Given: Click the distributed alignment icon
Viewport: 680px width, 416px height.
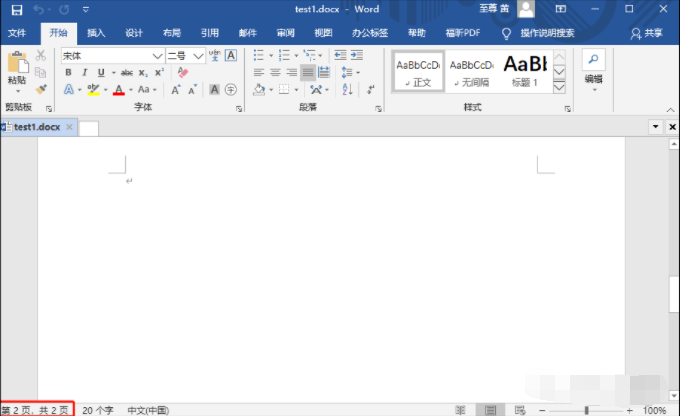Looking at the screenshot, I should (x=324, y=72).
